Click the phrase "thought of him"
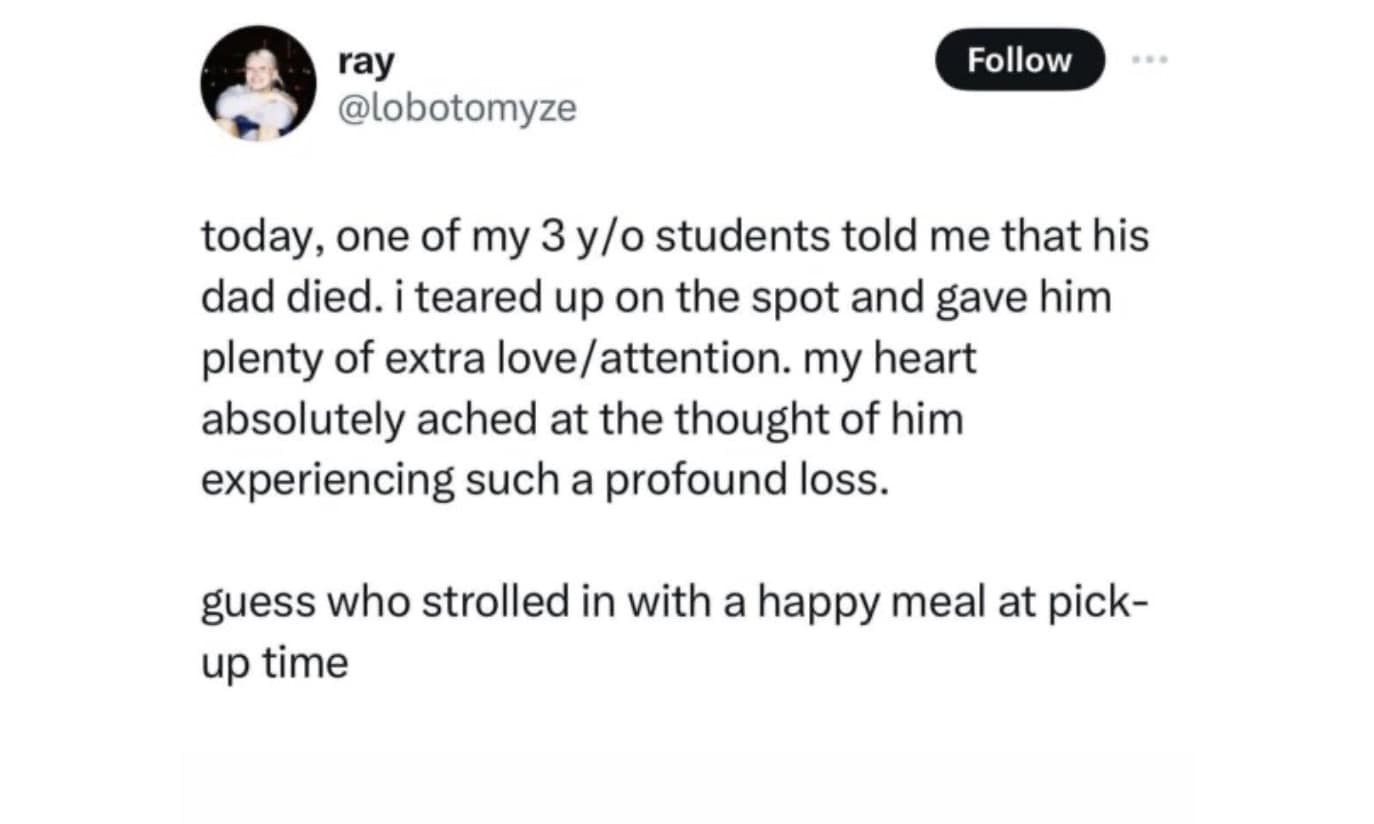 (817, 419)
